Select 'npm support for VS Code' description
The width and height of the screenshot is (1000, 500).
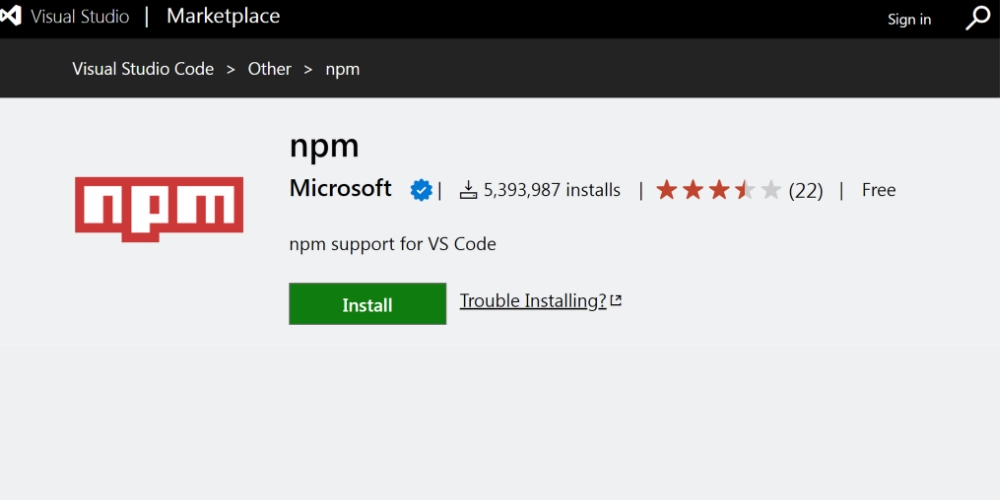(392, 244)
